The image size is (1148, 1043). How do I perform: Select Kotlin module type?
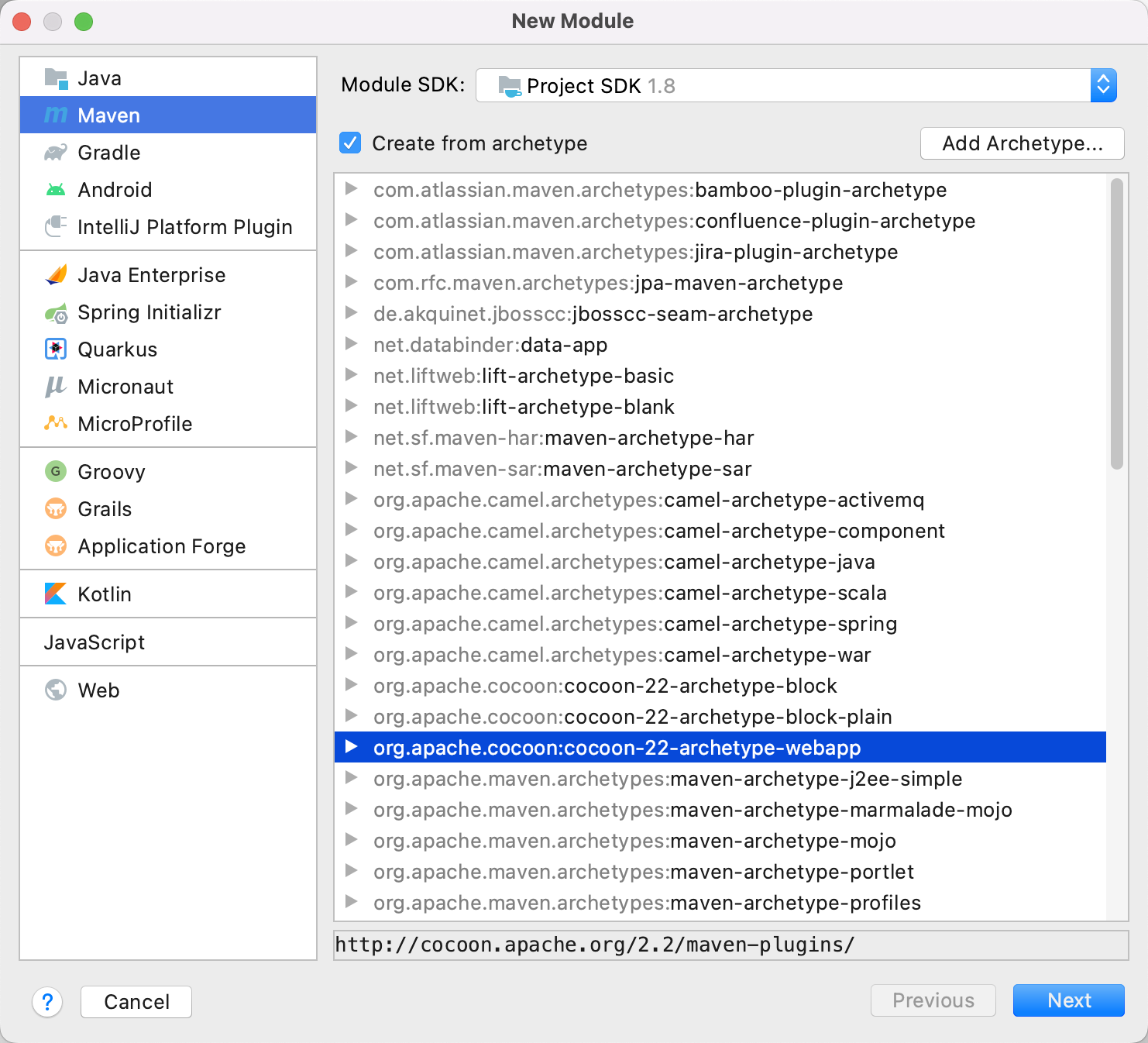pos(168,594)
